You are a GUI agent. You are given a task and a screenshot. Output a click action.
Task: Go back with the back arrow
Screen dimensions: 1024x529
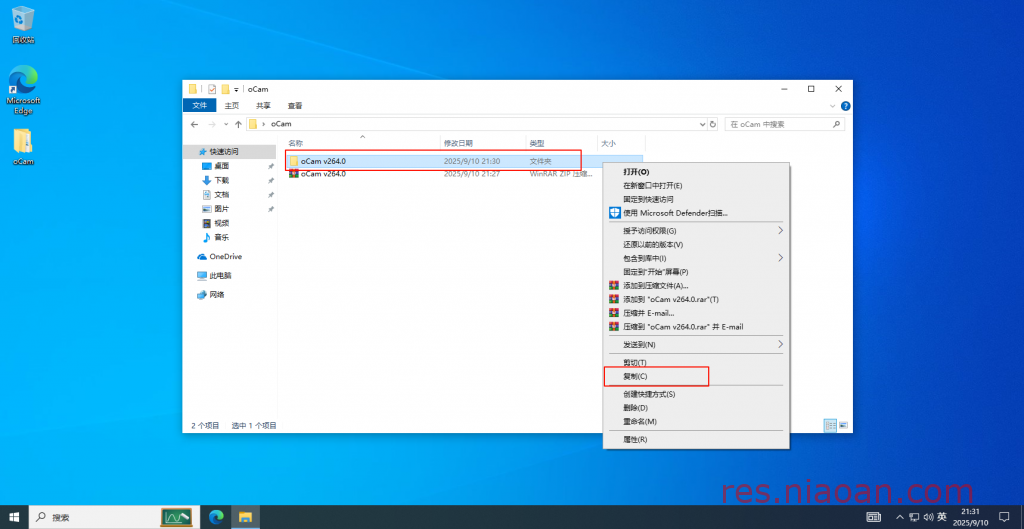(x=194, y=124)
